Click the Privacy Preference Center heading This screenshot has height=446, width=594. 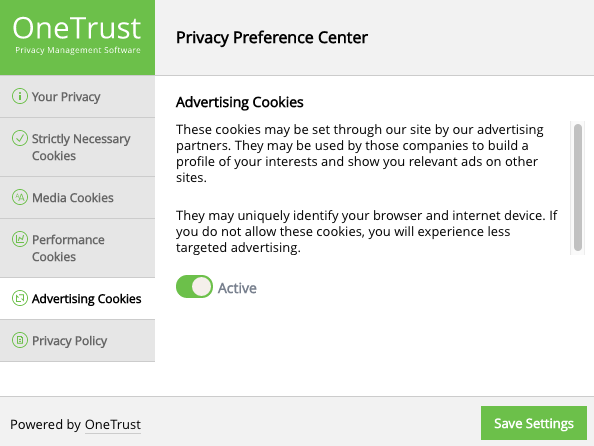tap(272, 38)
